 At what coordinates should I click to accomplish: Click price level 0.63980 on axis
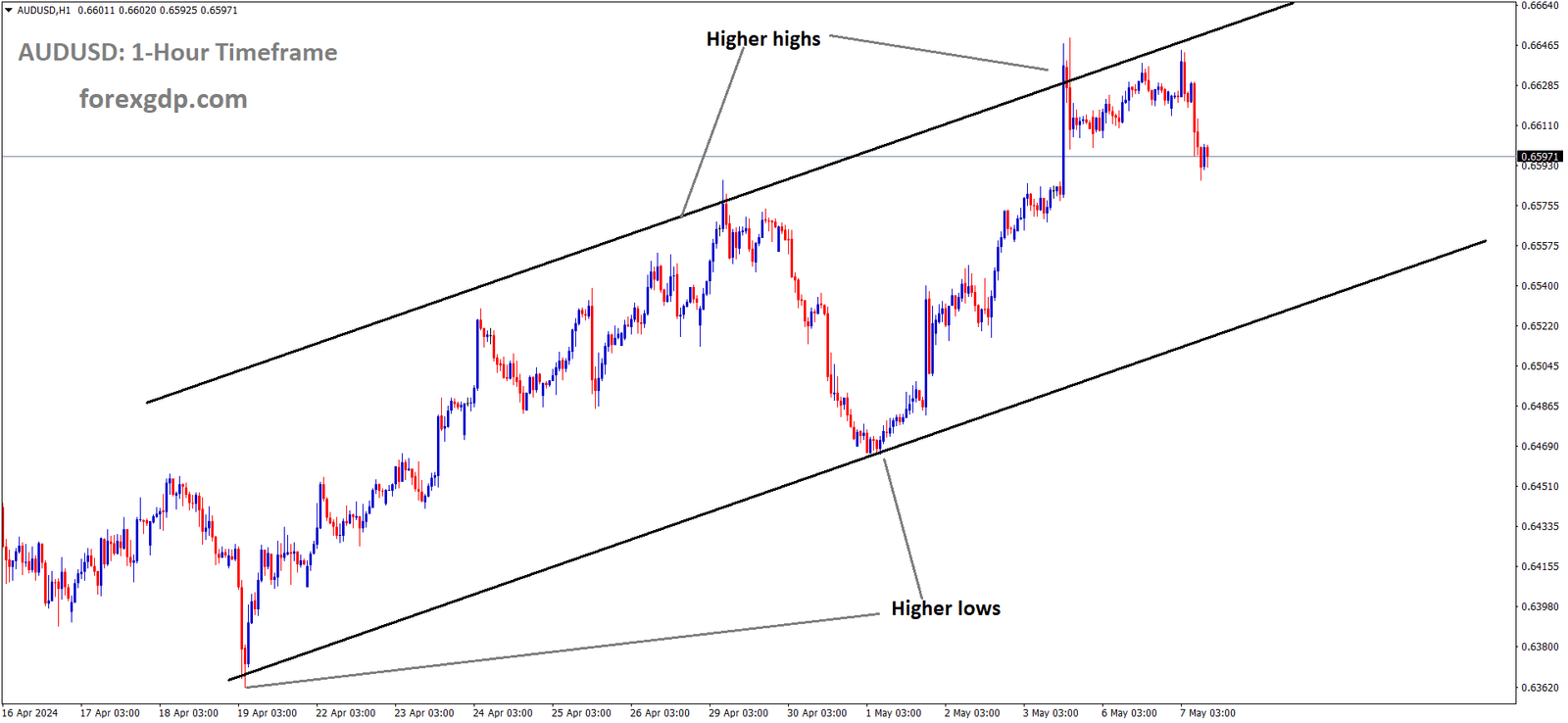(x=1540, y=606)
